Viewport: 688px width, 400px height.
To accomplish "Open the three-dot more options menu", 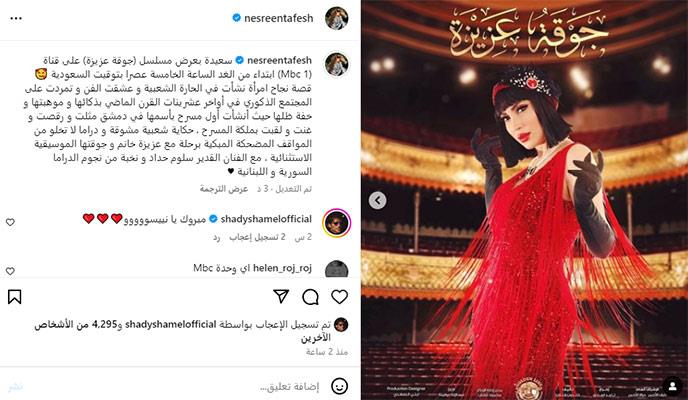I will 16,18.
